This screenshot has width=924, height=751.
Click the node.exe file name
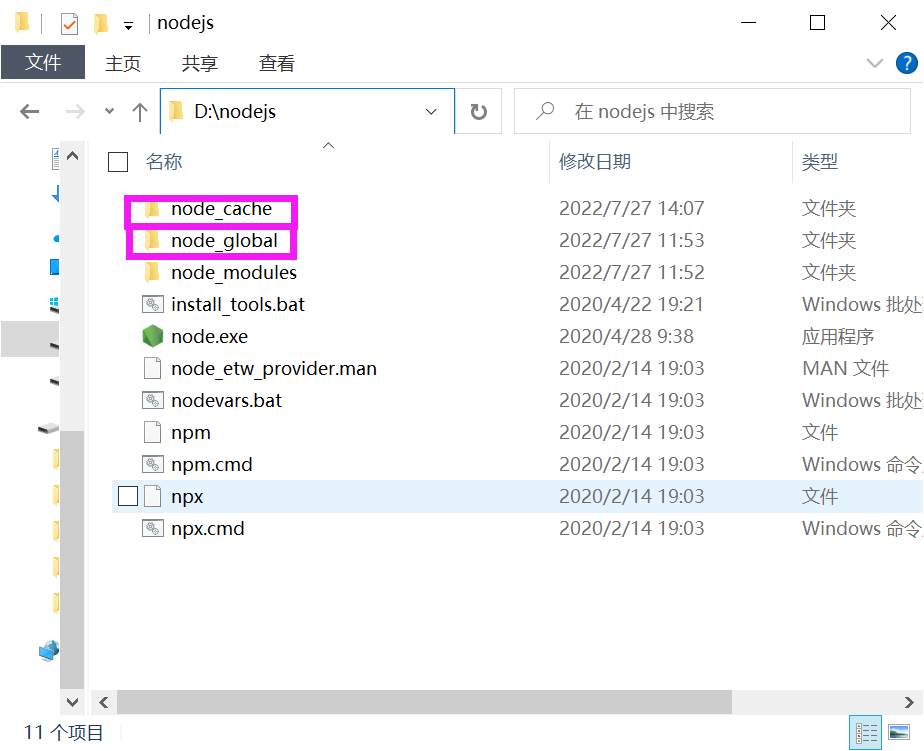coord(209,337)
